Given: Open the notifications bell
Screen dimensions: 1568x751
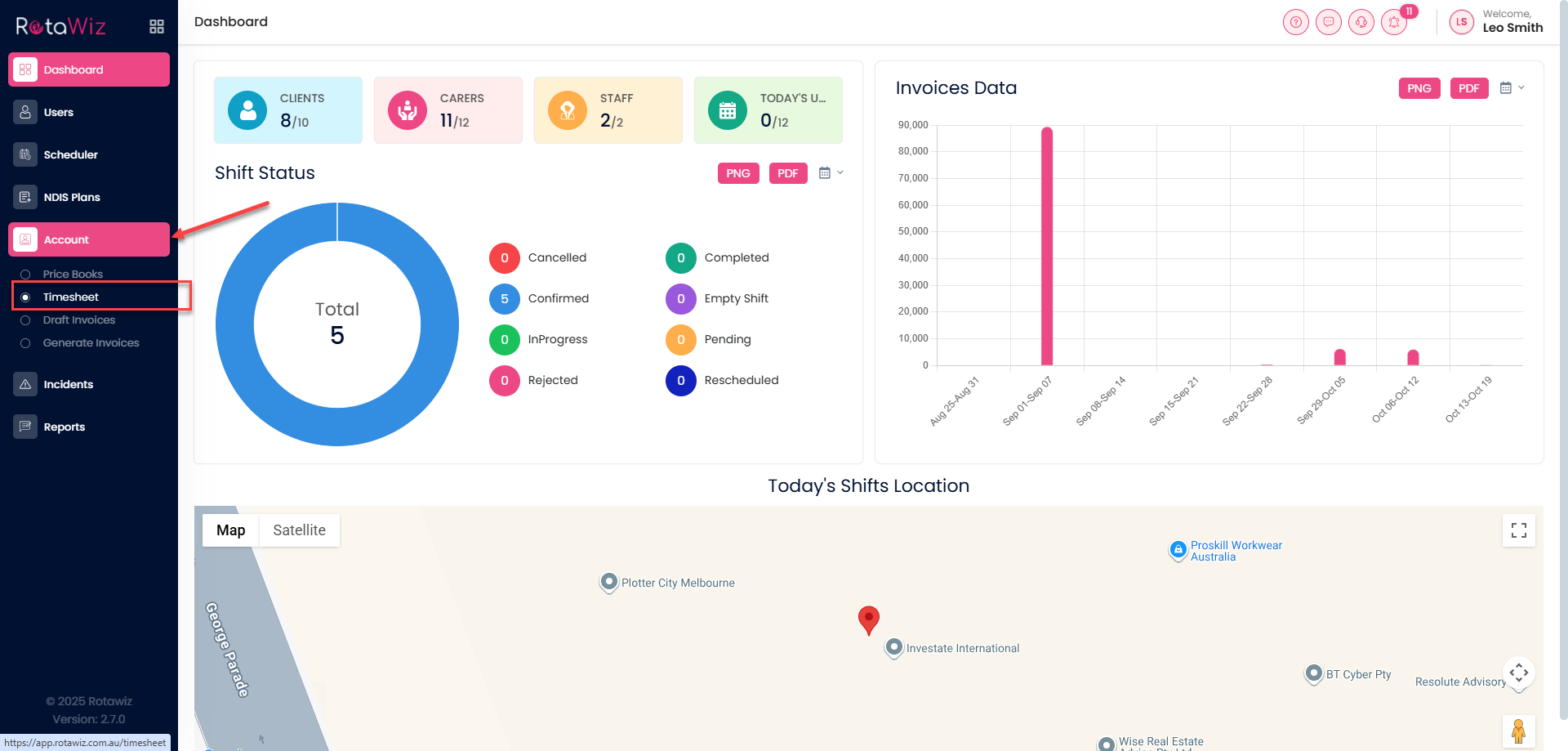Looking at the screenshot, I should [1394, 22].
